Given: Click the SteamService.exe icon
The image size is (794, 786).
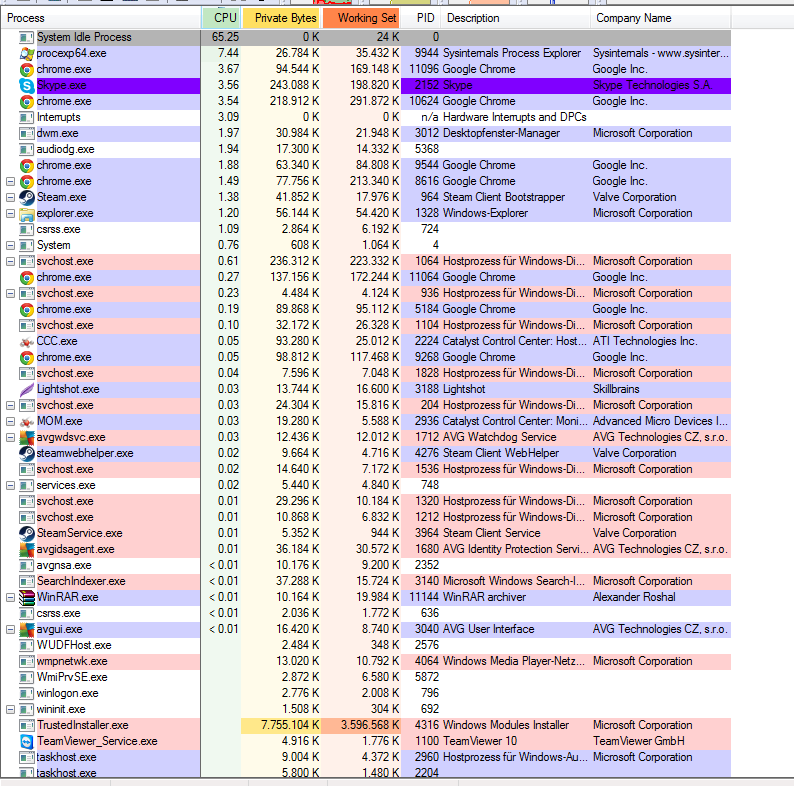Looking at the screenshot, I should pos(26,533).
